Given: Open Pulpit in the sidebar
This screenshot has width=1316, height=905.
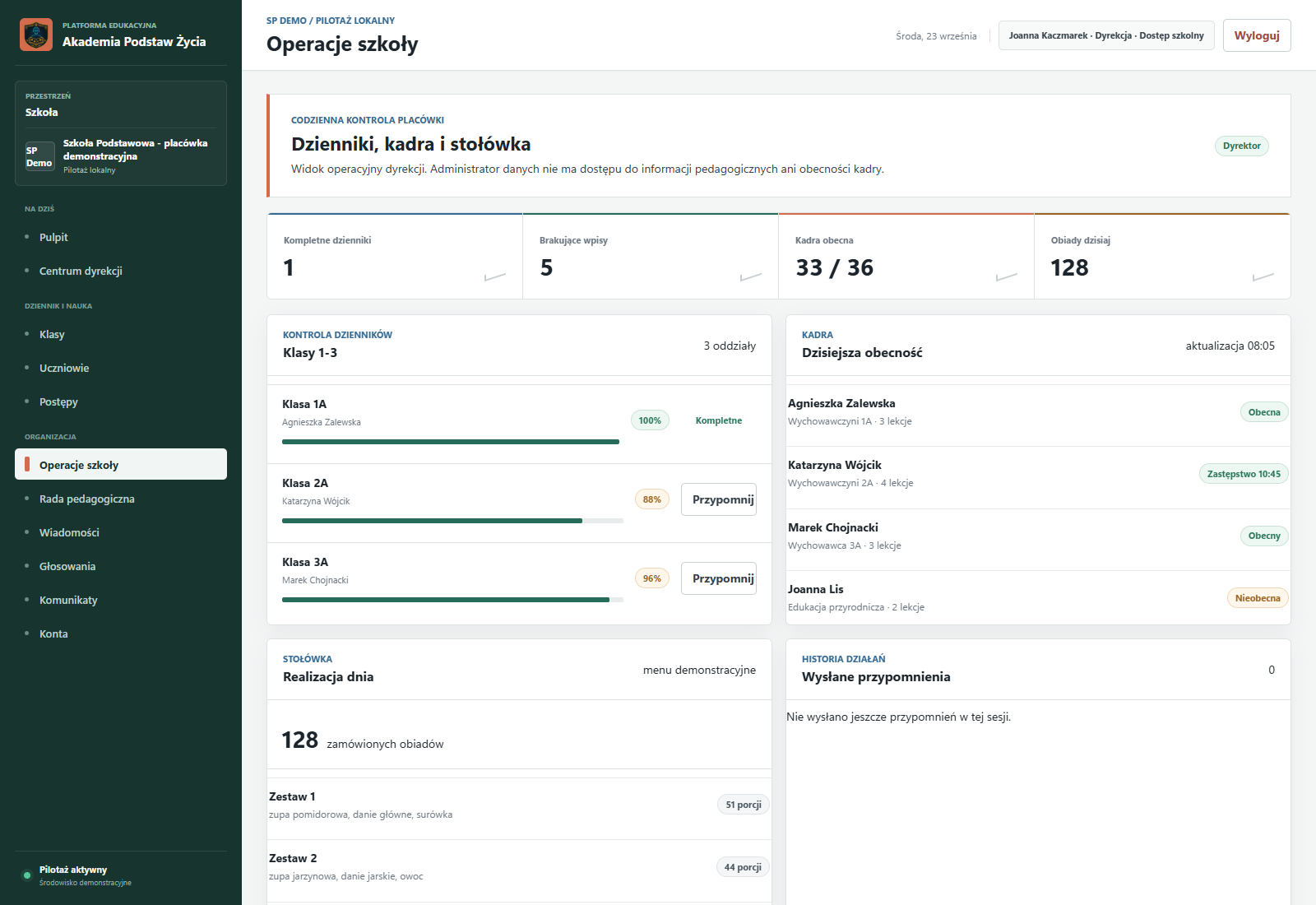Looking at the screenshot, I should [121, 237].
